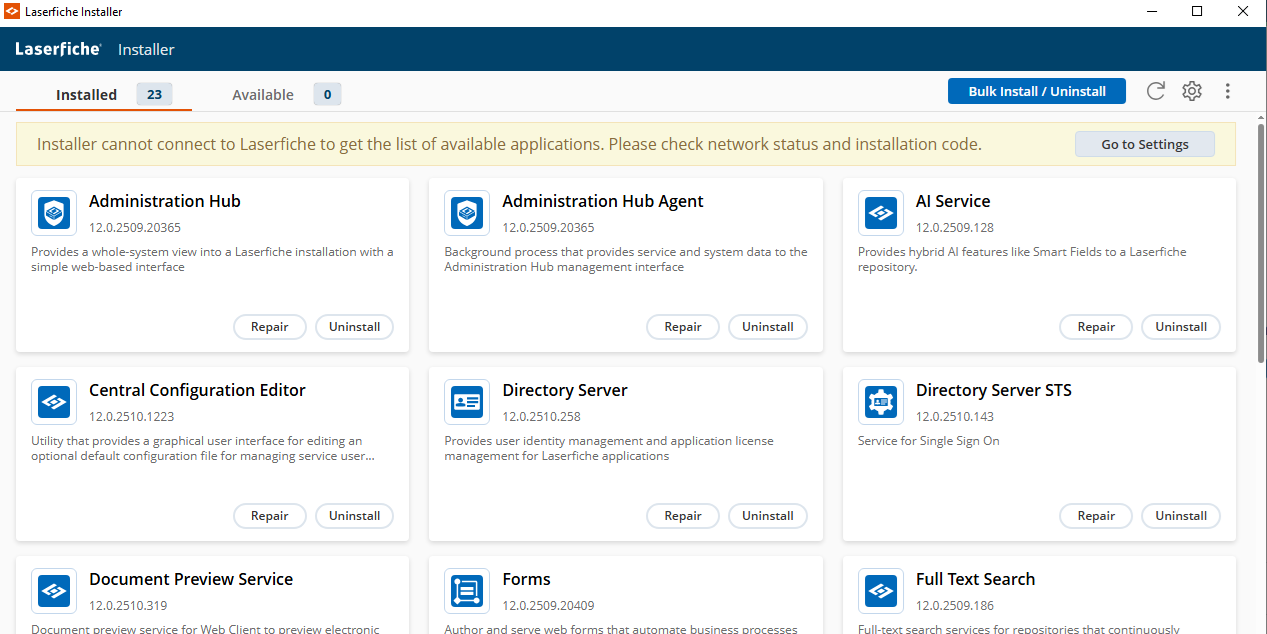
Task: Open the settings gear in toolbar
Action: coord(1191,91)
